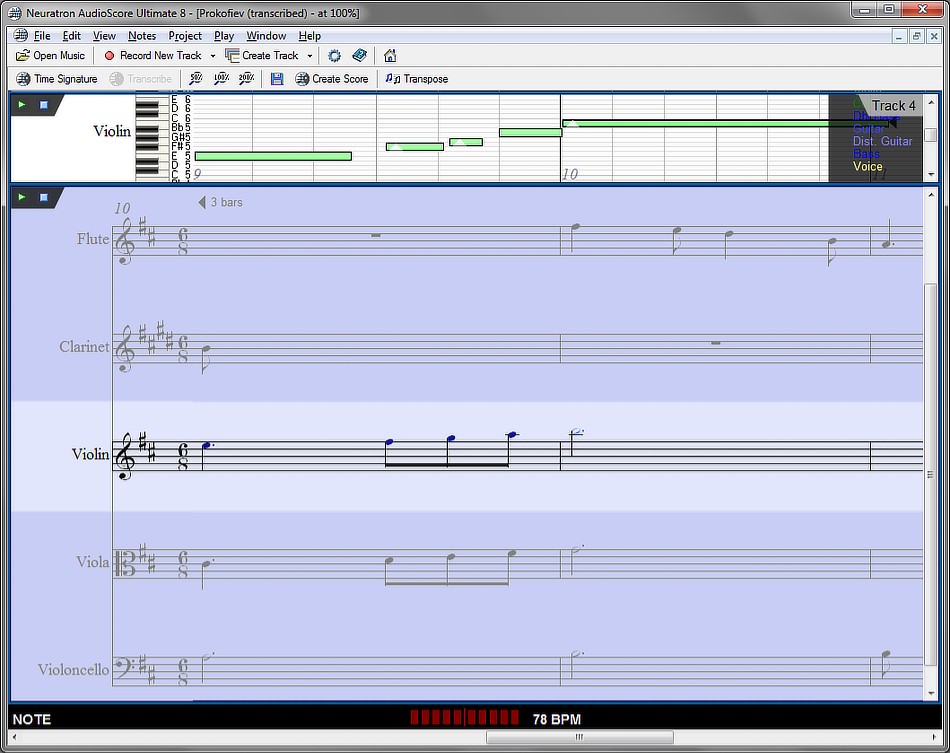Viewport: 950px width, 753px height.
Task: Set view zoom to 200%
Action: click(x=246, y=78)
